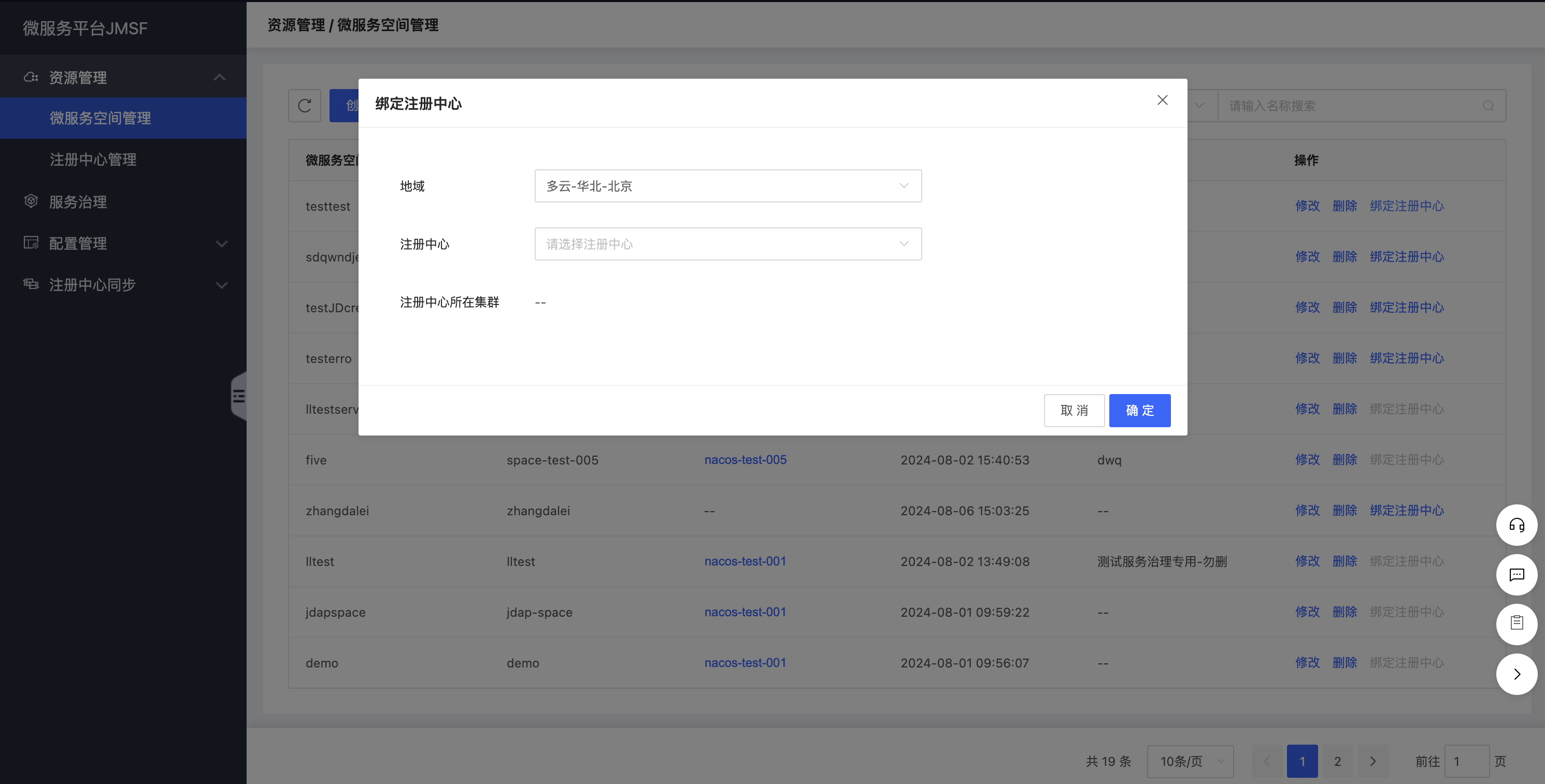
Task: Click the 服务治理 hexagon icon
Action: [31, 201]
